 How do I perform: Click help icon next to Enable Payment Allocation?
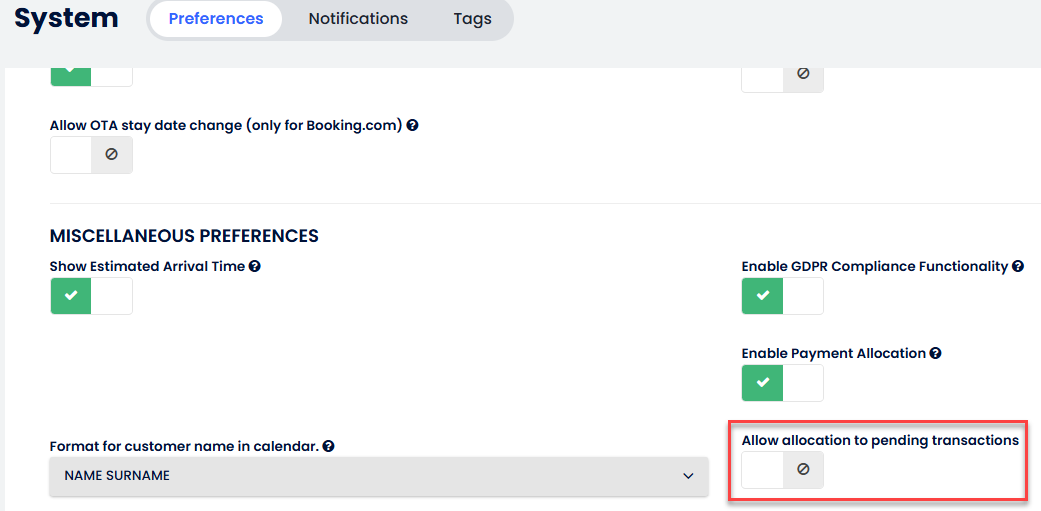click(935, 354)
